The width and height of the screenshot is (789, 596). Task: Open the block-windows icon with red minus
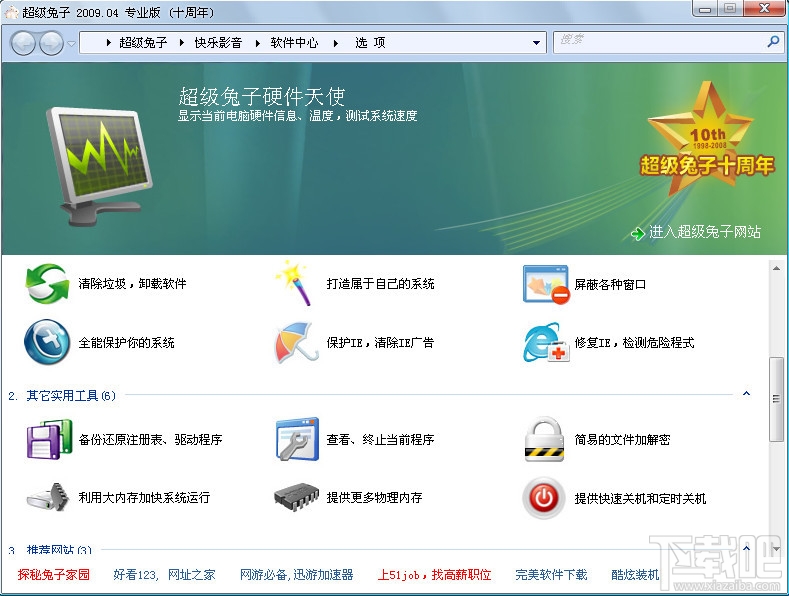546,284
